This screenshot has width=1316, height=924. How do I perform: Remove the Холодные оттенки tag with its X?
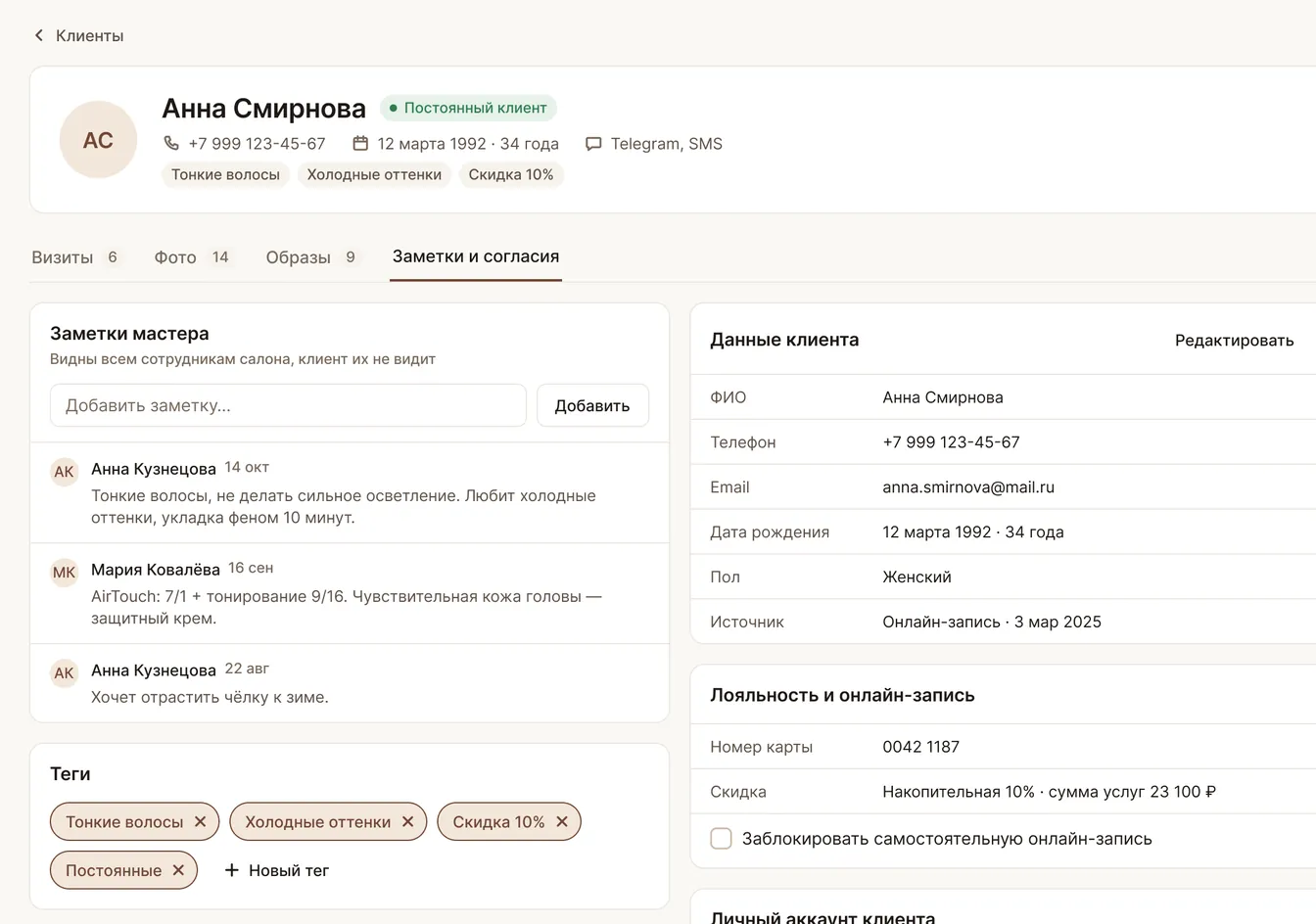[x=408, y=822]
